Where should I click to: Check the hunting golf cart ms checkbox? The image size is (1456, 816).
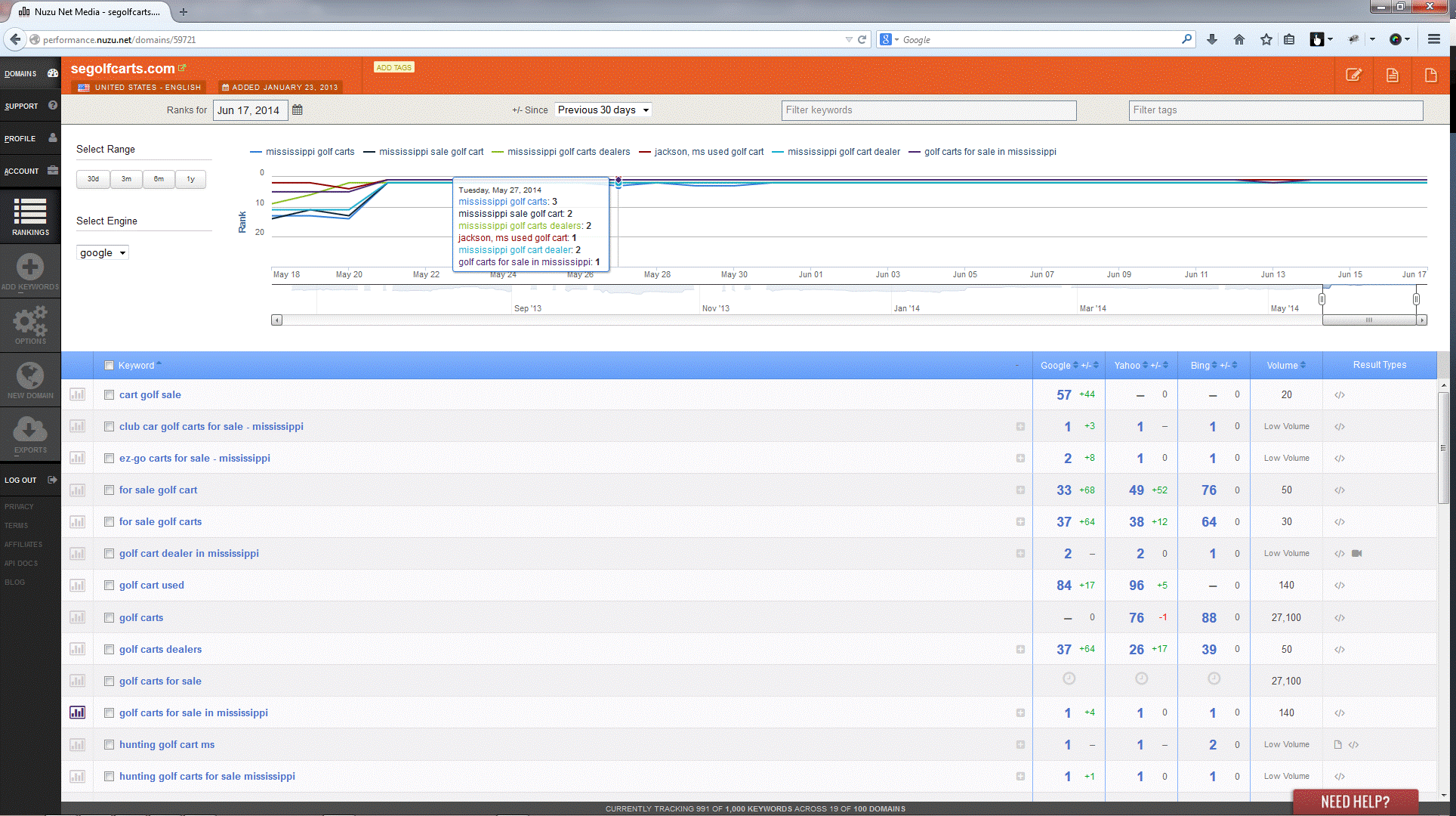(x=109, y=744)
